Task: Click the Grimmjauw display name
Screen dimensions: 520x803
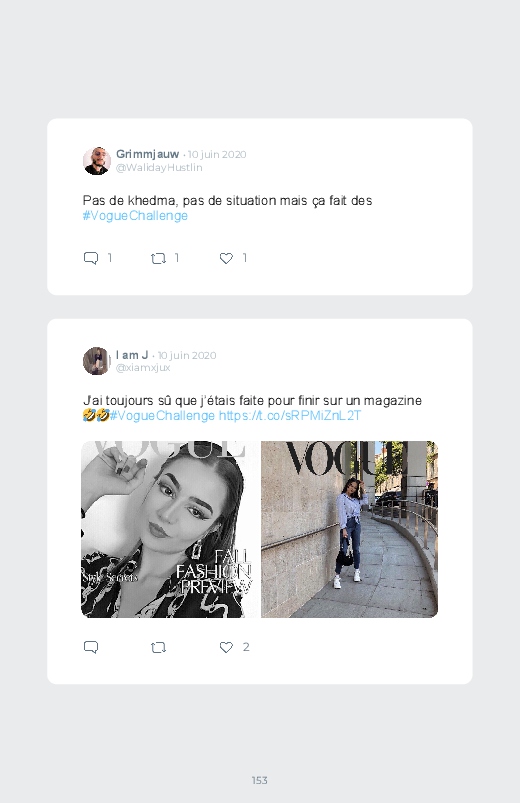Action: coord(148,154)
